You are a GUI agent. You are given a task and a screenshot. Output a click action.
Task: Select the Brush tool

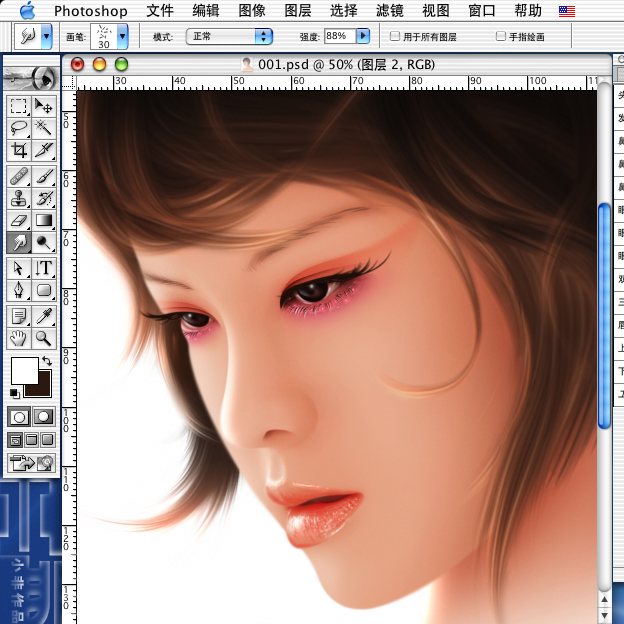[43, 176]
